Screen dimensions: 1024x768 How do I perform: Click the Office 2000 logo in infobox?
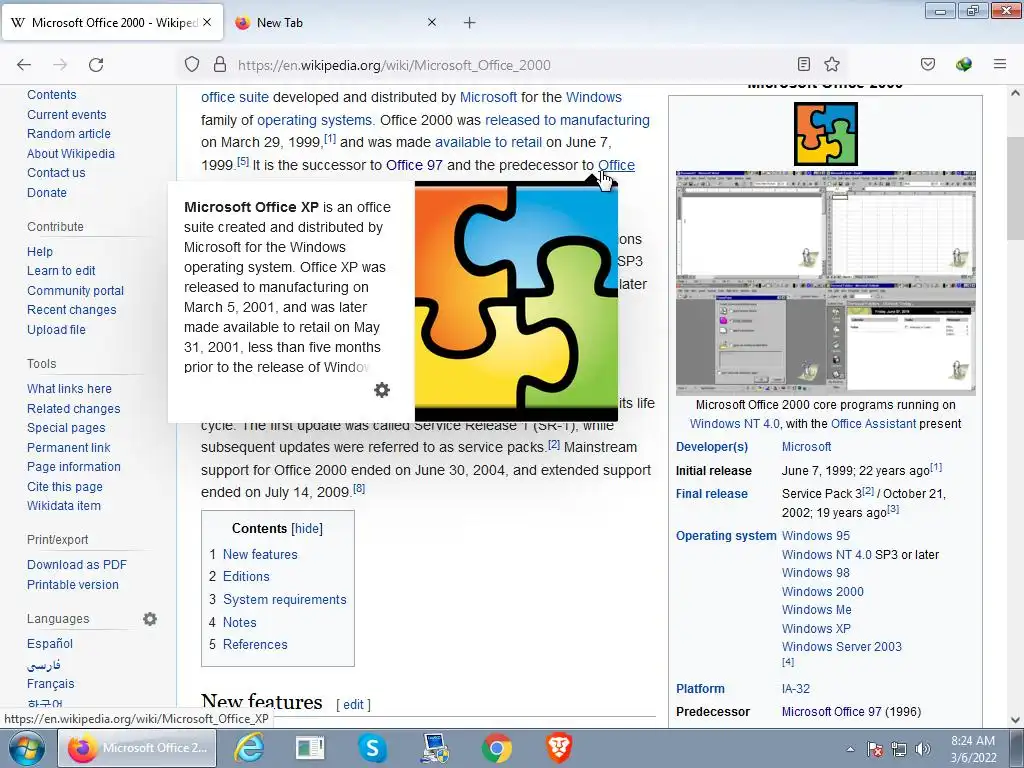pos(825,135)
